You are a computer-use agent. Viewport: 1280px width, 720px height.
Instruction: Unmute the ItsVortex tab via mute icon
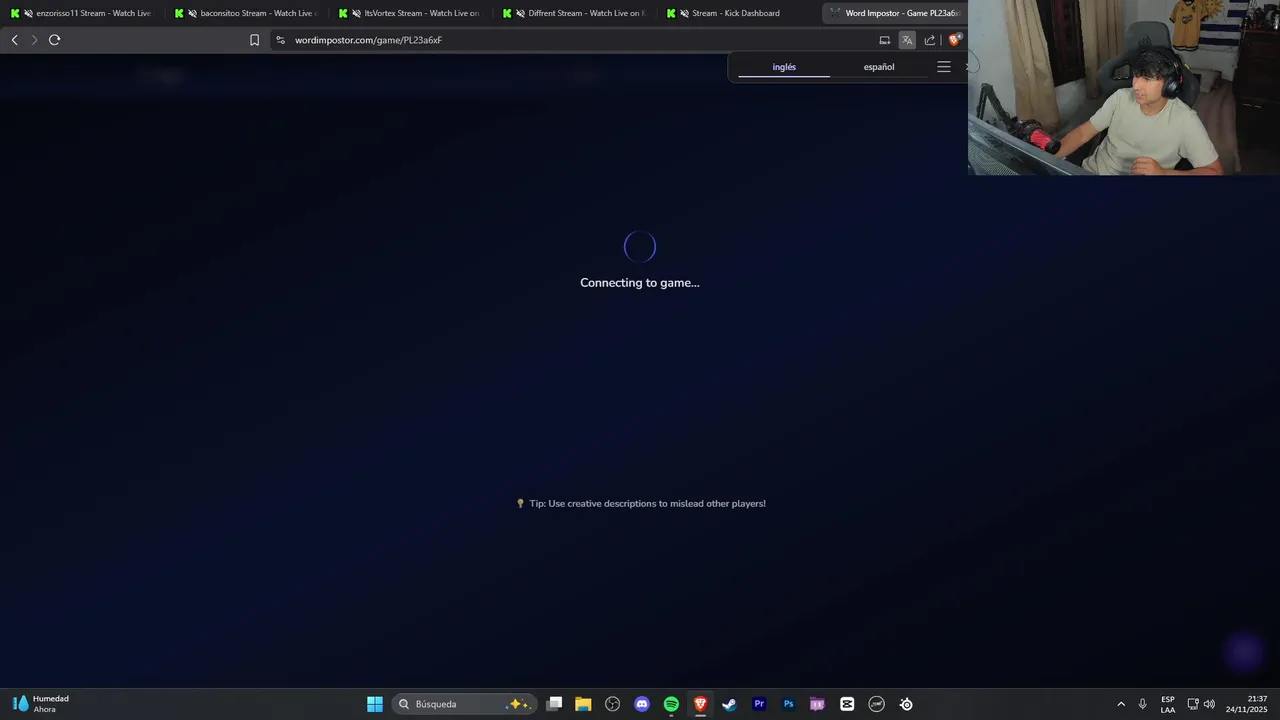coord(356,13)
